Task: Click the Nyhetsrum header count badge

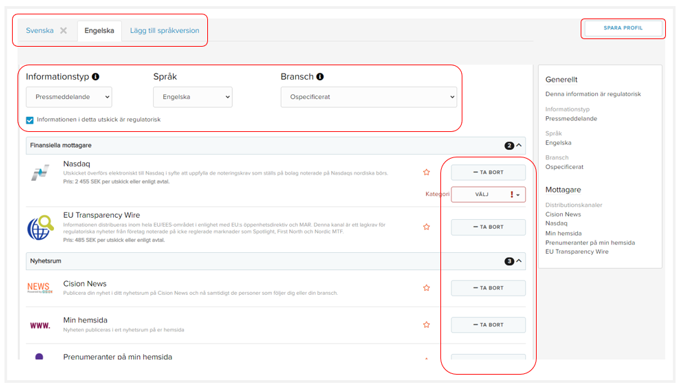Action: pos(509,261)
